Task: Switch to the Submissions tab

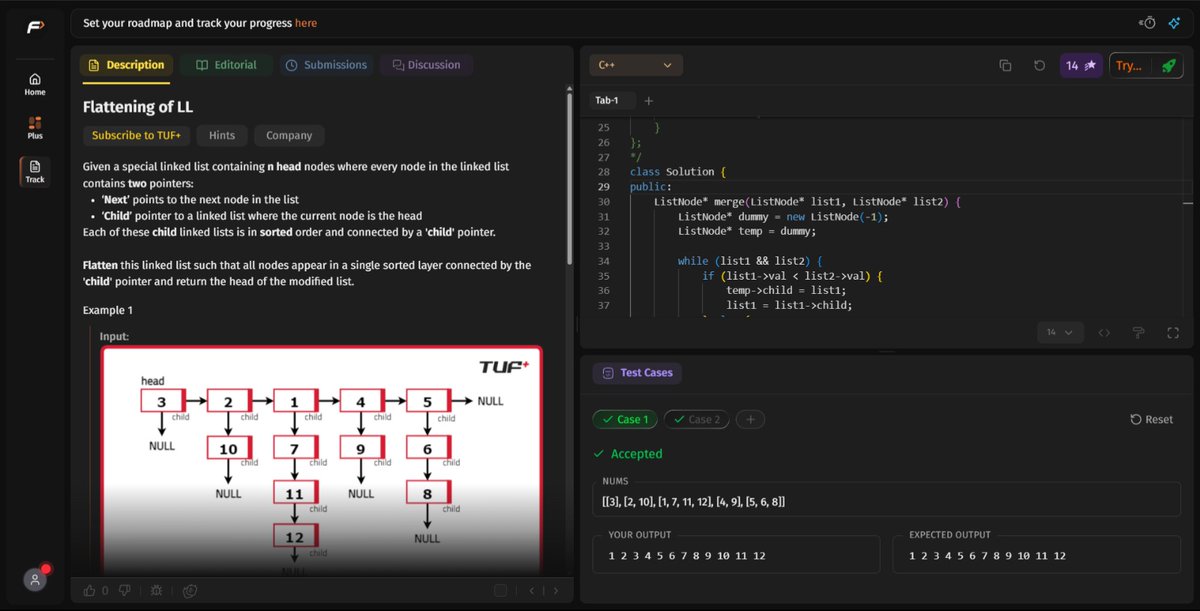Action: coord(326,65)
